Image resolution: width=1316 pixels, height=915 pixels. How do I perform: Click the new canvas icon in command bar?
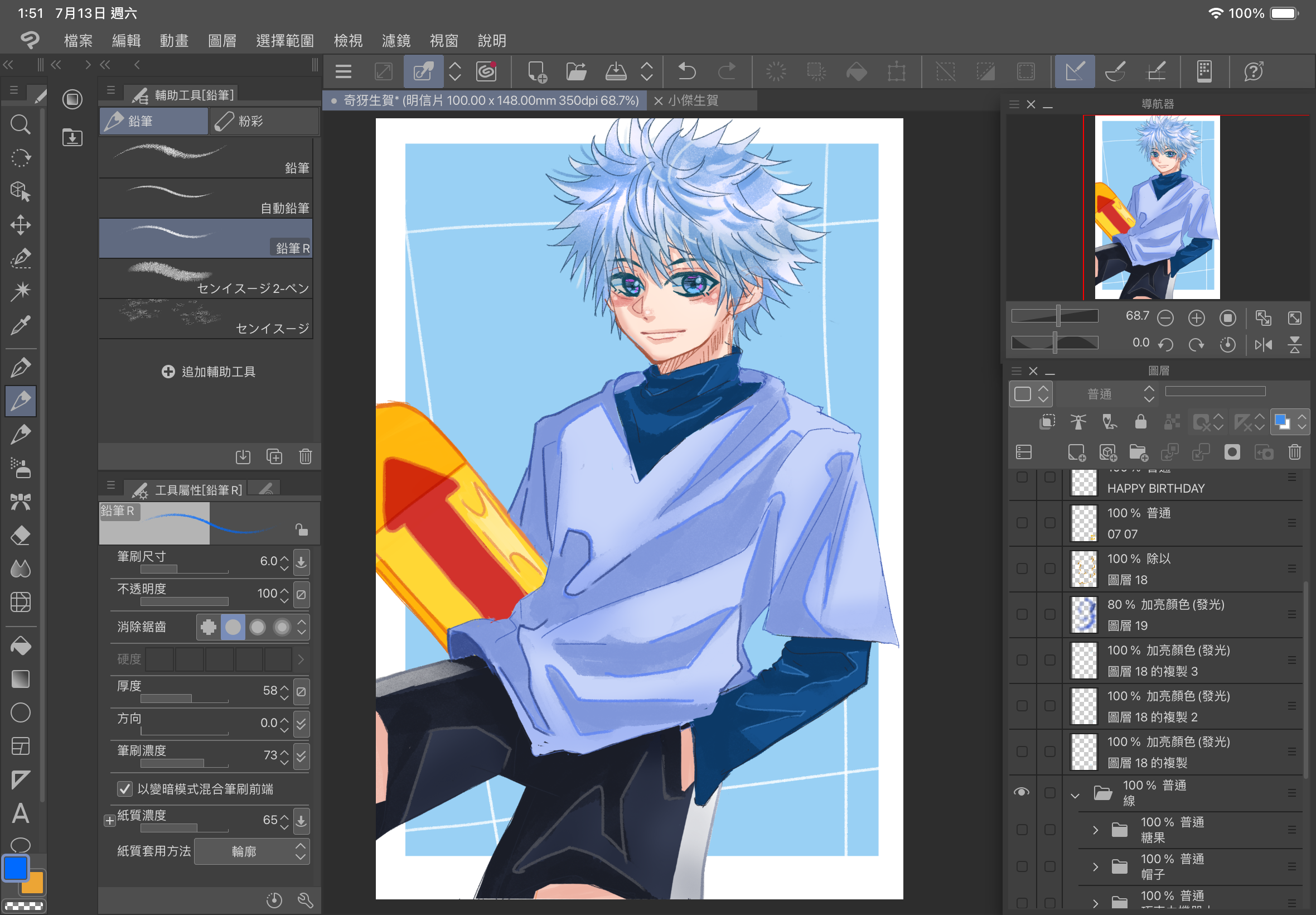tap(537, 71)
